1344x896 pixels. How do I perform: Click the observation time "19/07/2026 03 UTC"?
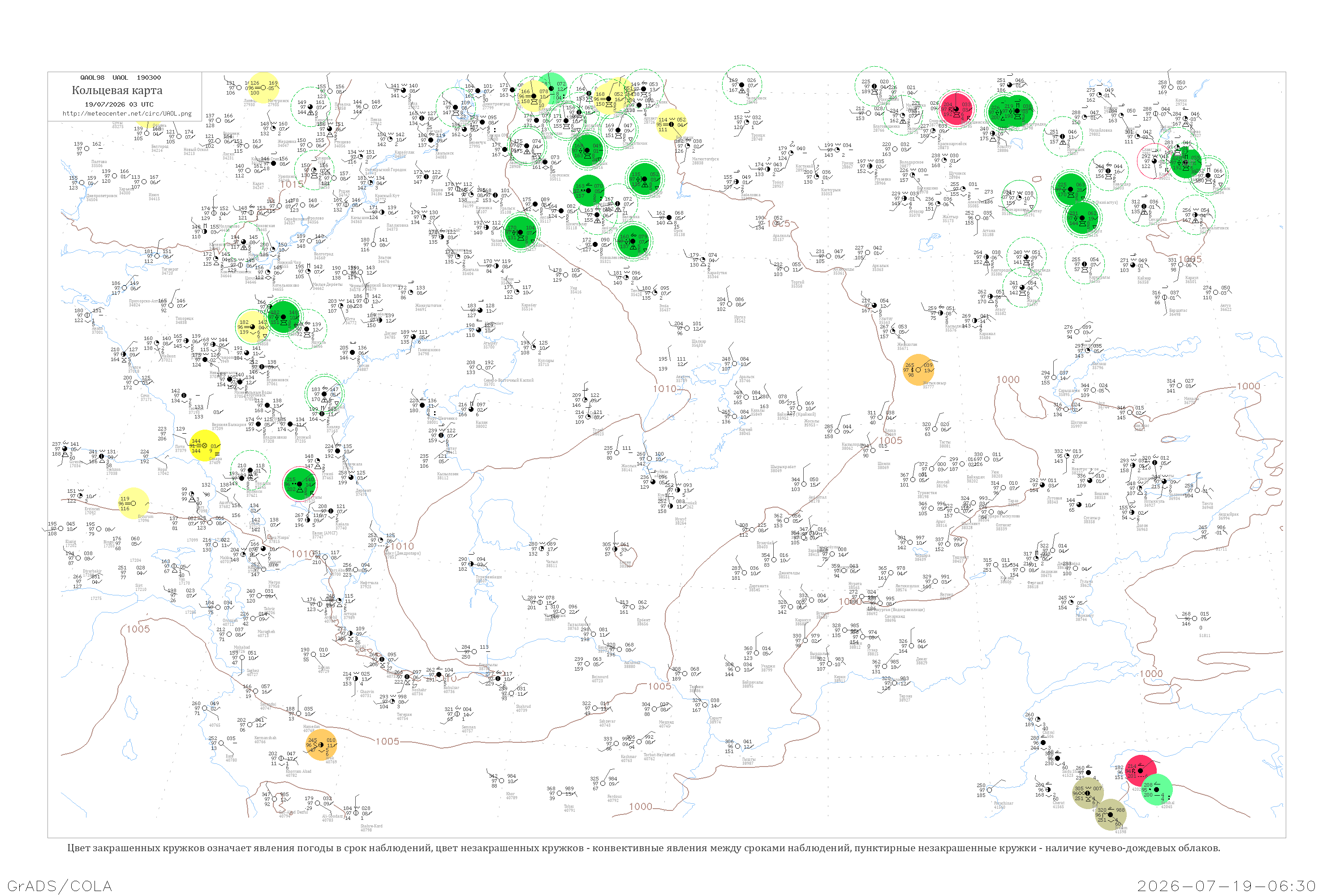click(119, 104)
